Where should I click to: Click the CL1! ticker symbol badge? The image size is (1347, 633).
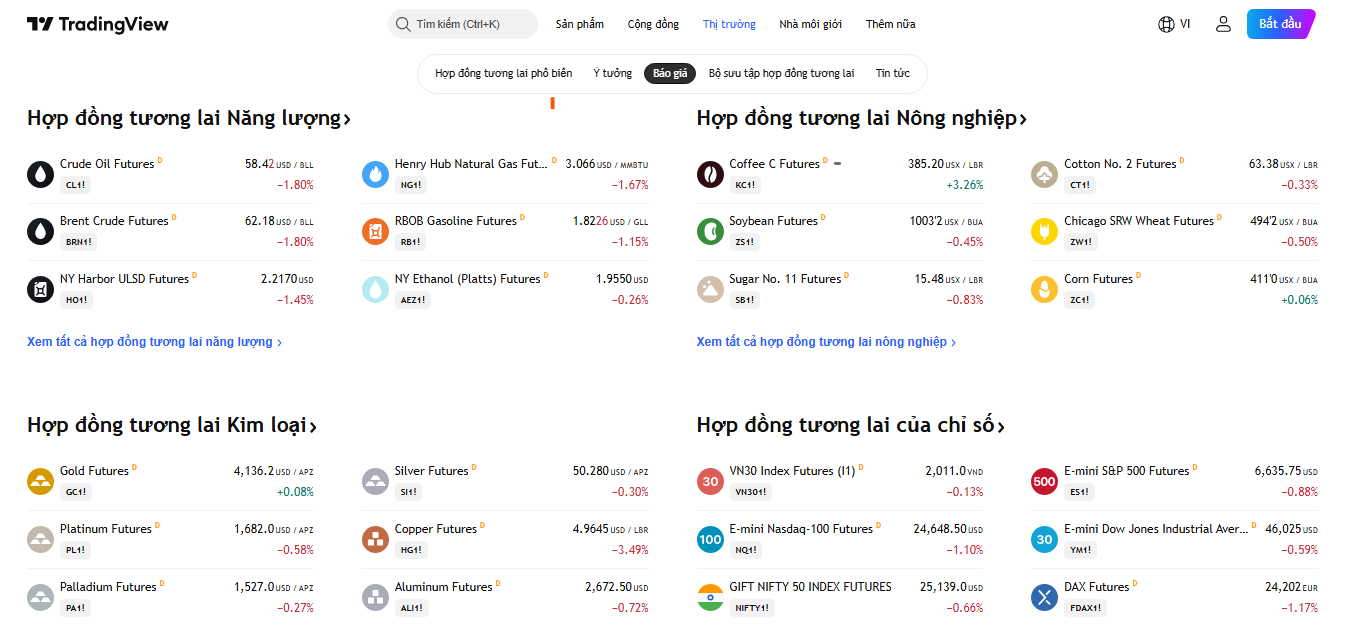tap(75, 185)
